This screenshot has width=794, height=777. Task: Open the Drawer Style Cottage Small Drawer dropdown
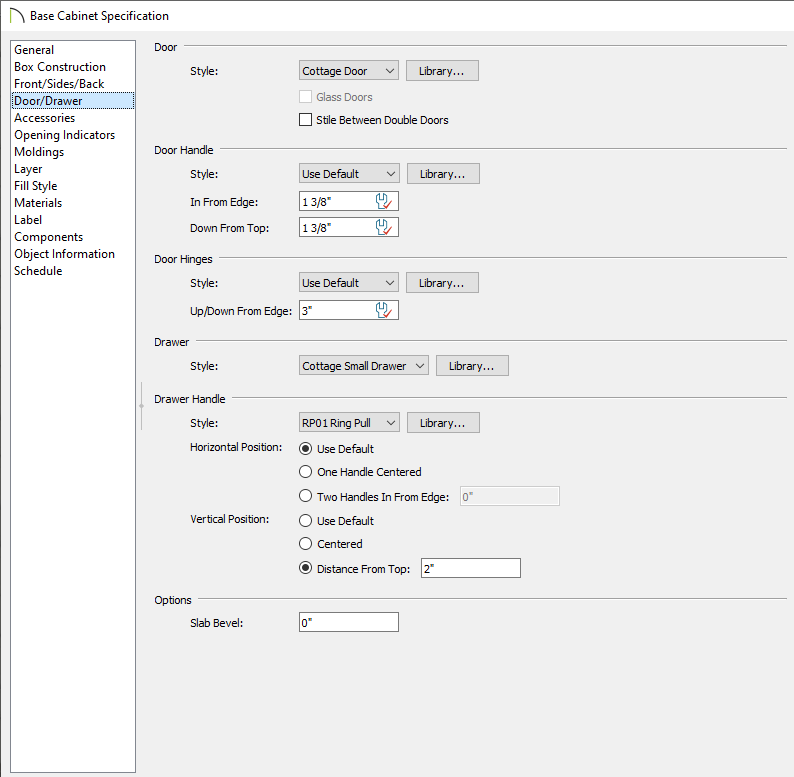click(364, 366)
